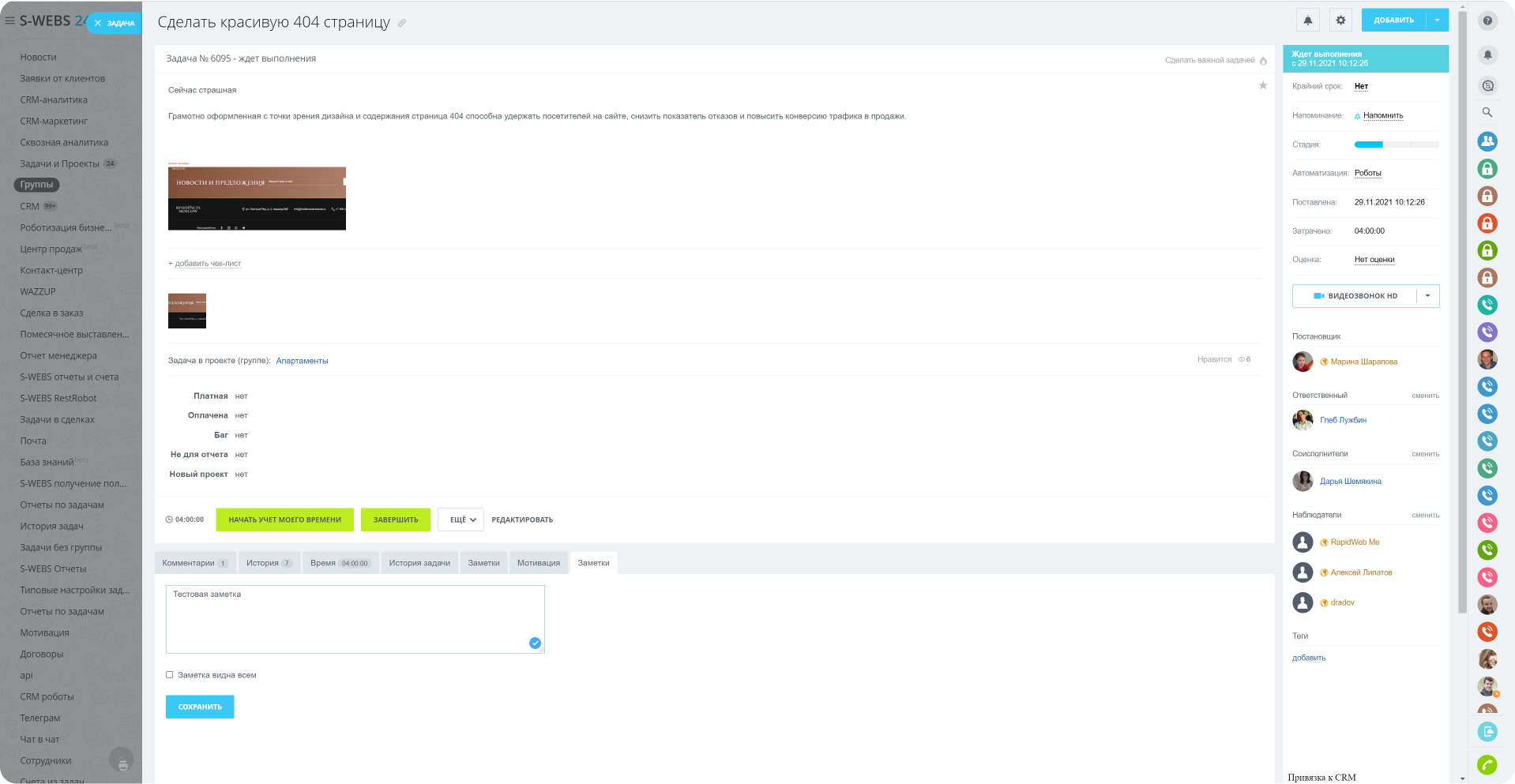Toggle the Заметка видна всем checkbox
This screenshot has height=784, width=1515.
point(169,675)
